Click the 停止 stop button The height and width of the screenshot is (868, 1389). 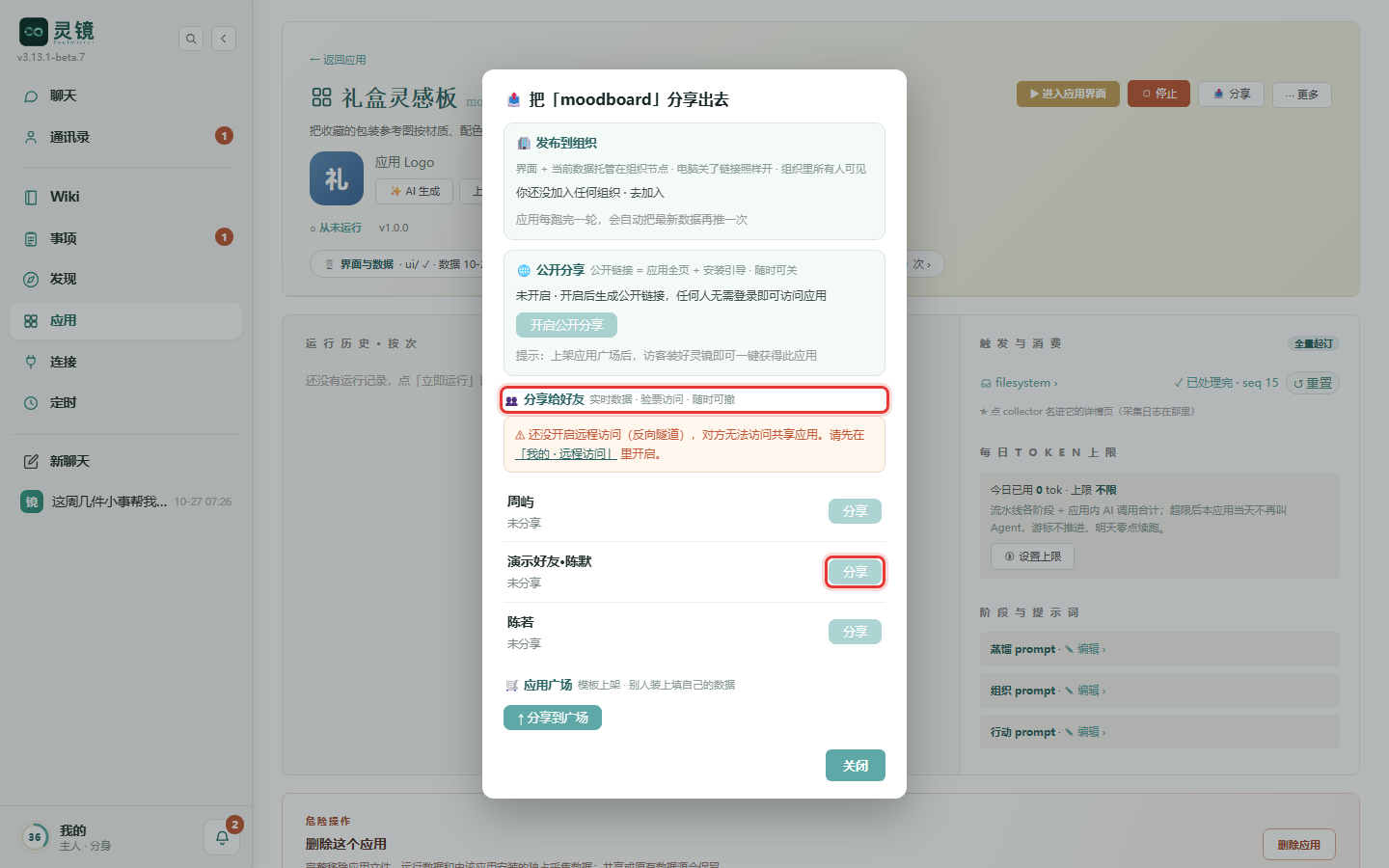click(1159, 94)
